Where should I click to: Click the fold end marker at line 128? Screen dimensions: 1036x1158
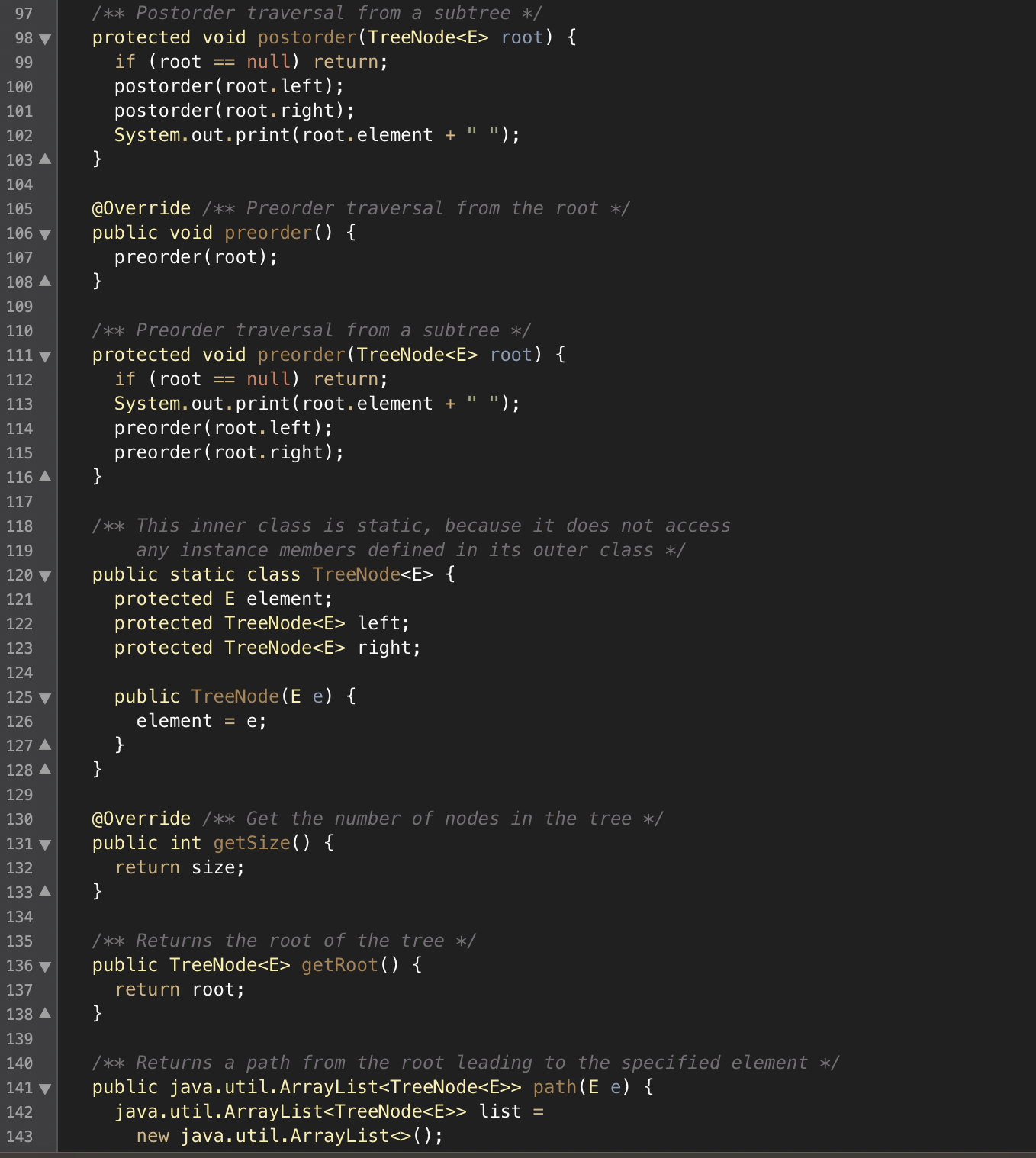[45, 770]
